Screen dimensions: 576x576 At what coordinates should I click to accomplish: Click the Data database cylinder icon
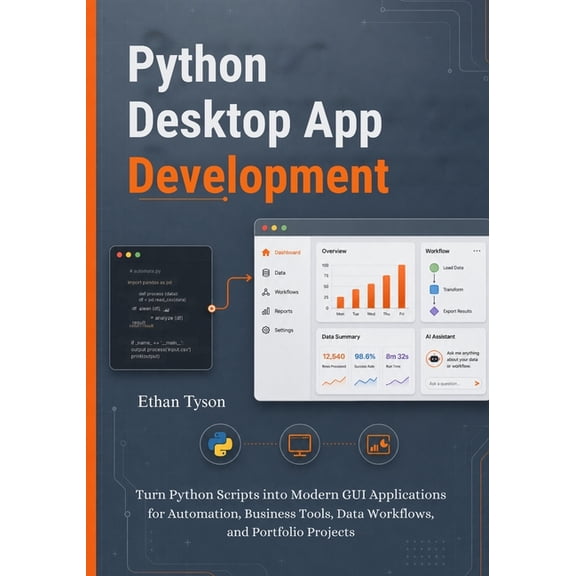point(266,273)
